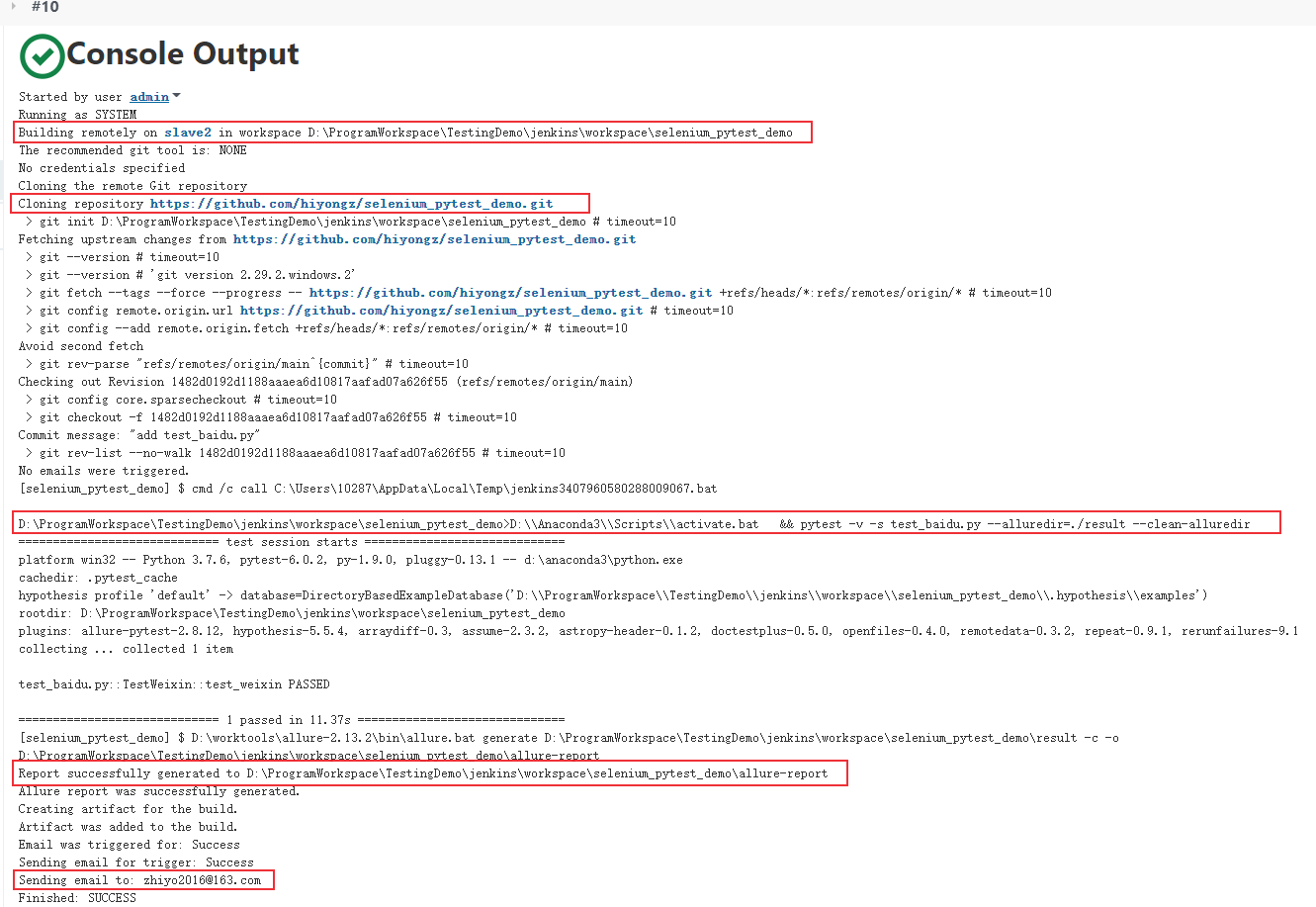
Task: Click the 'git version 2.29.2.windows.2' line
Action: click(x=191, y=275)
